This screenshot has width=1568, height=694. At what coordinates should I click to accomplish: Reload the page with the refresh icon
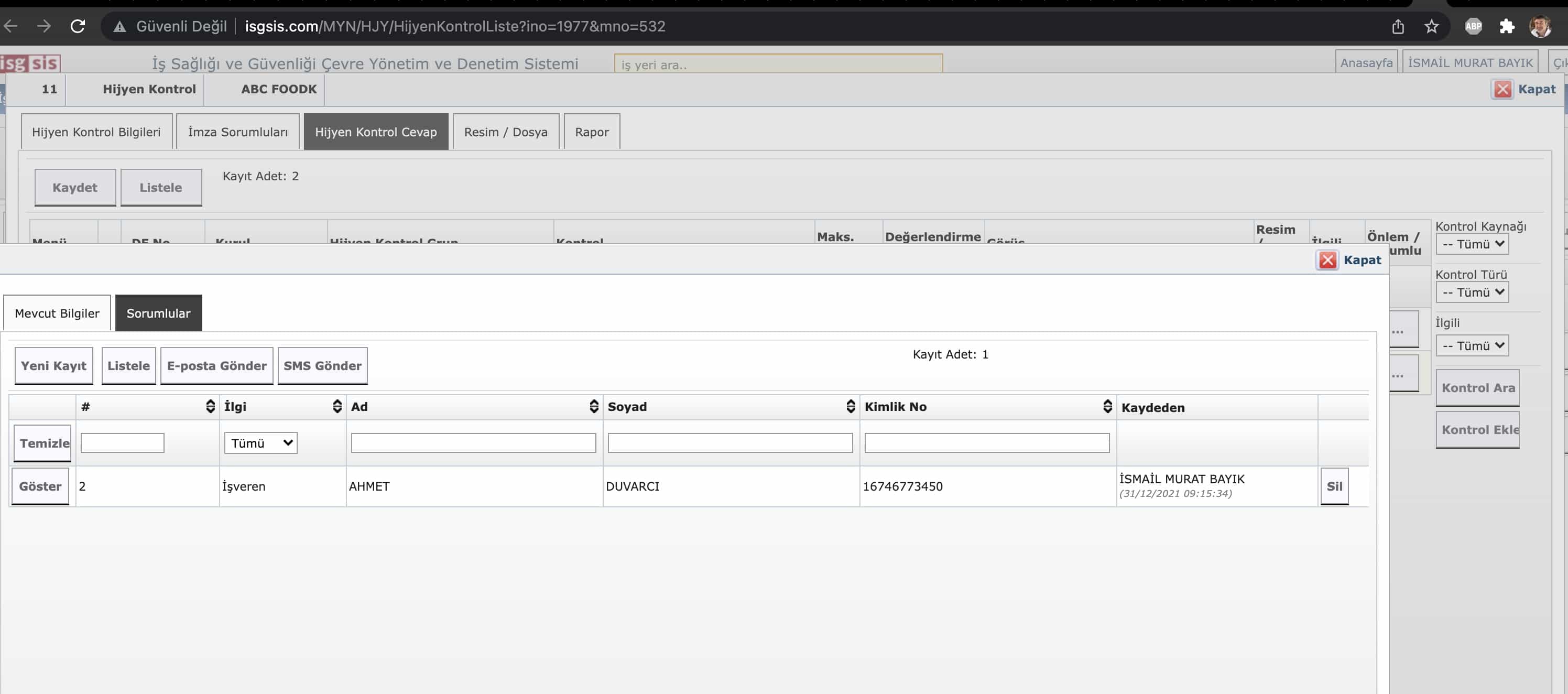pyautogui.click(x=78, y=26)
